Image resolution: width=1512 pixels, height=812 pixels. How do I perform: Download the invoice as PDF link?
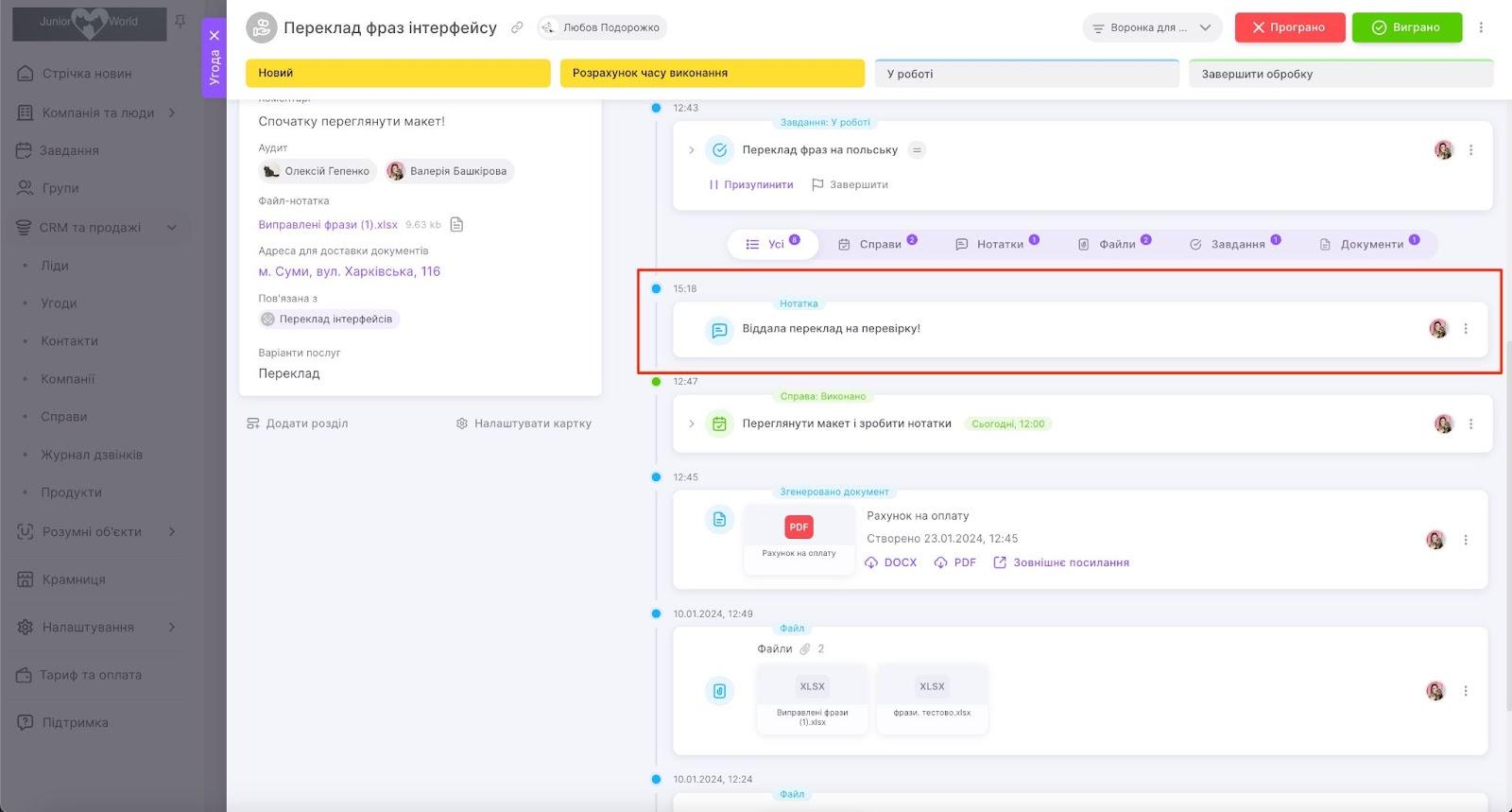tap(954, 562)
